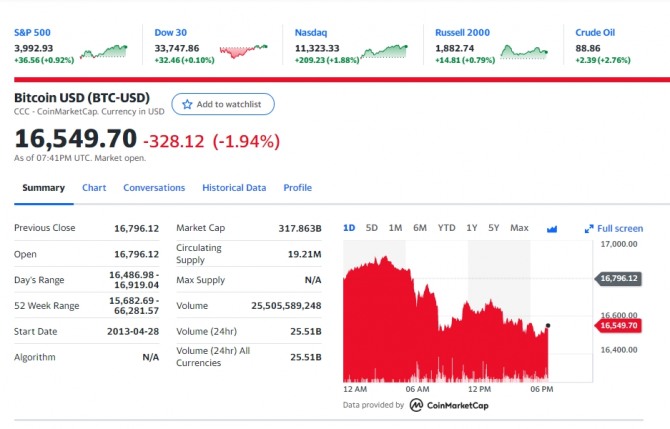Screen dimensions: 670x429
Task: Select the 5D chart range
Action: coord(372,228)
